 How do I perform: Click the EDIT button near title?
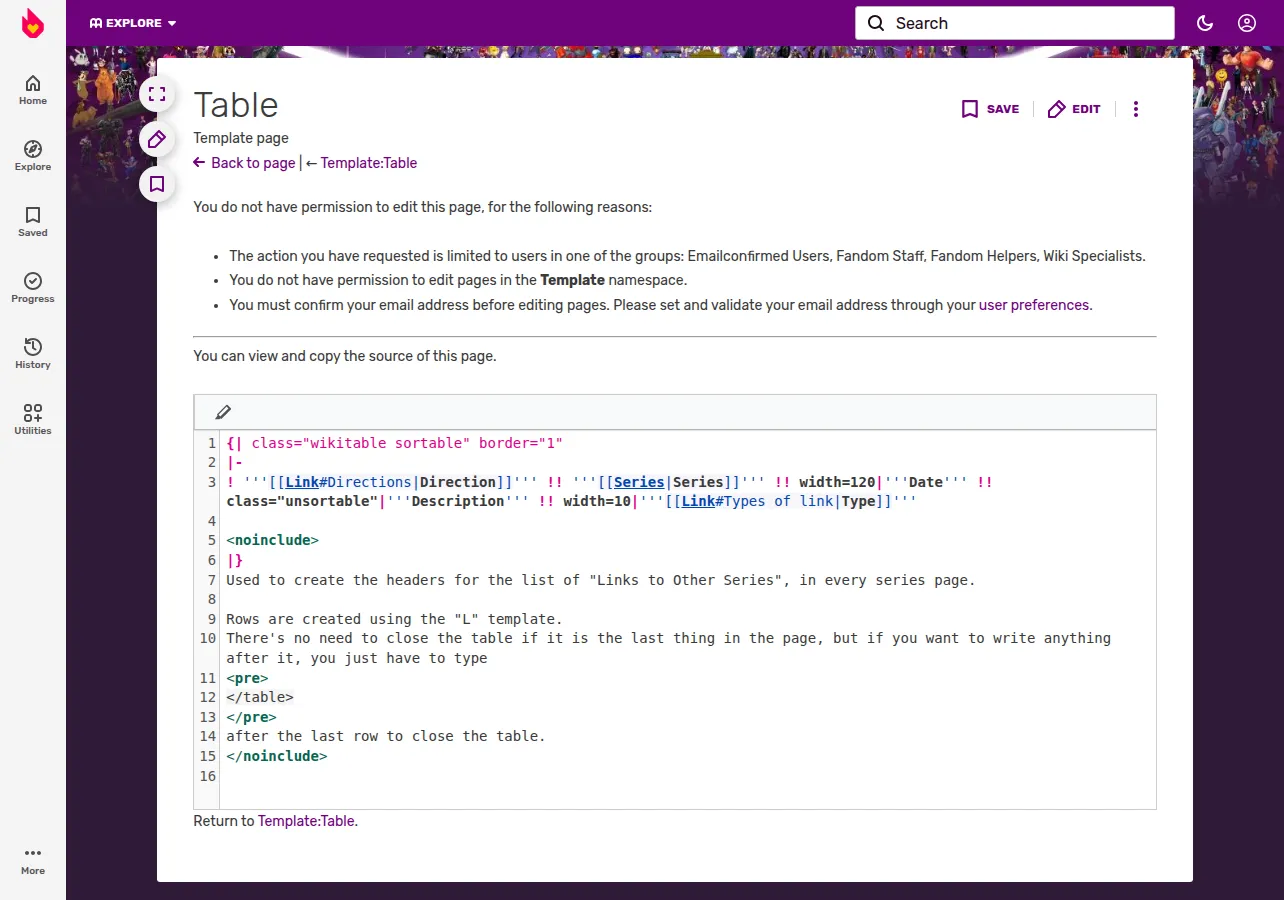pos(1074,109)
